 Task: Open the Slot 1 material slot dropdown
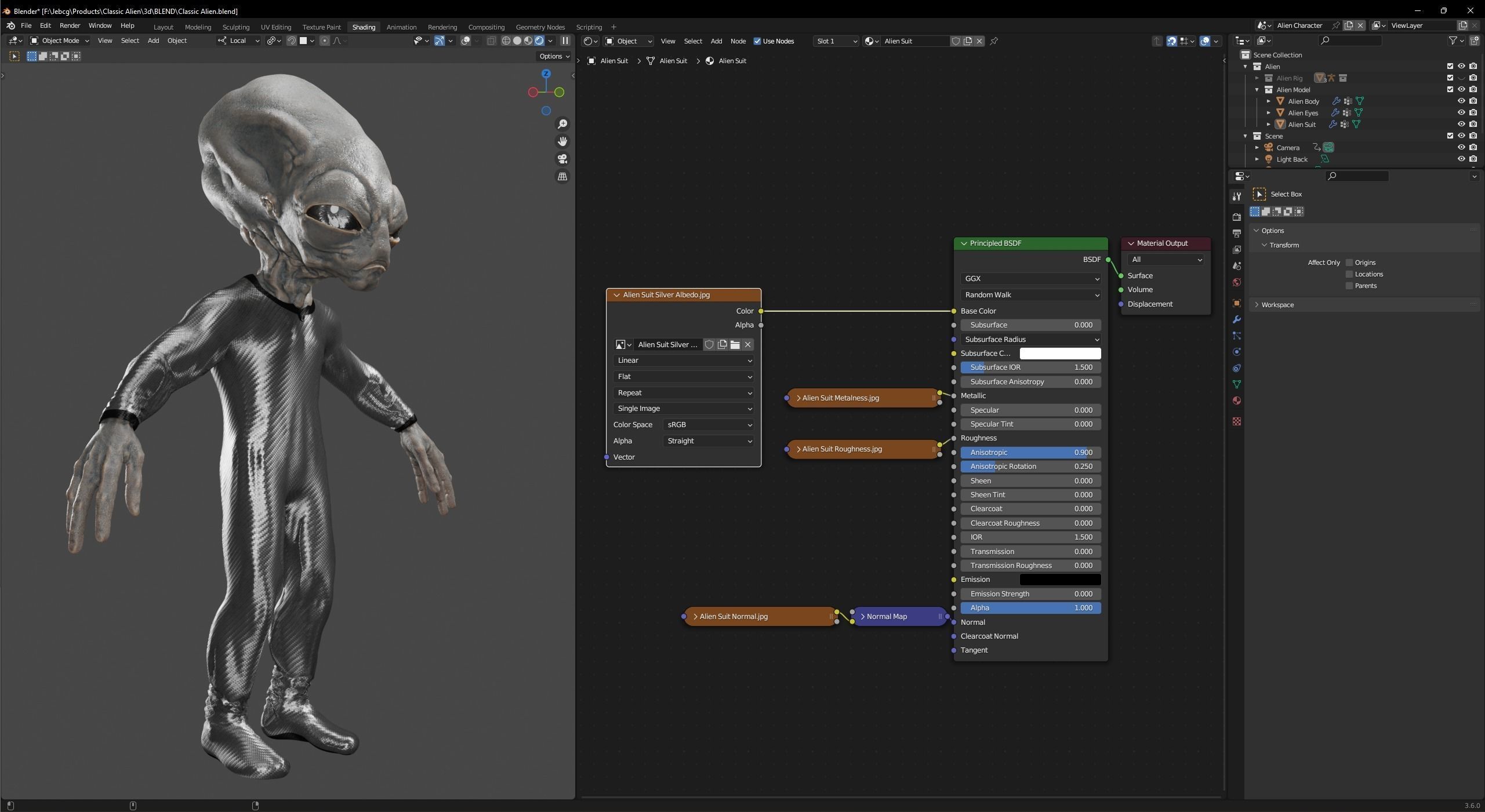836,41
